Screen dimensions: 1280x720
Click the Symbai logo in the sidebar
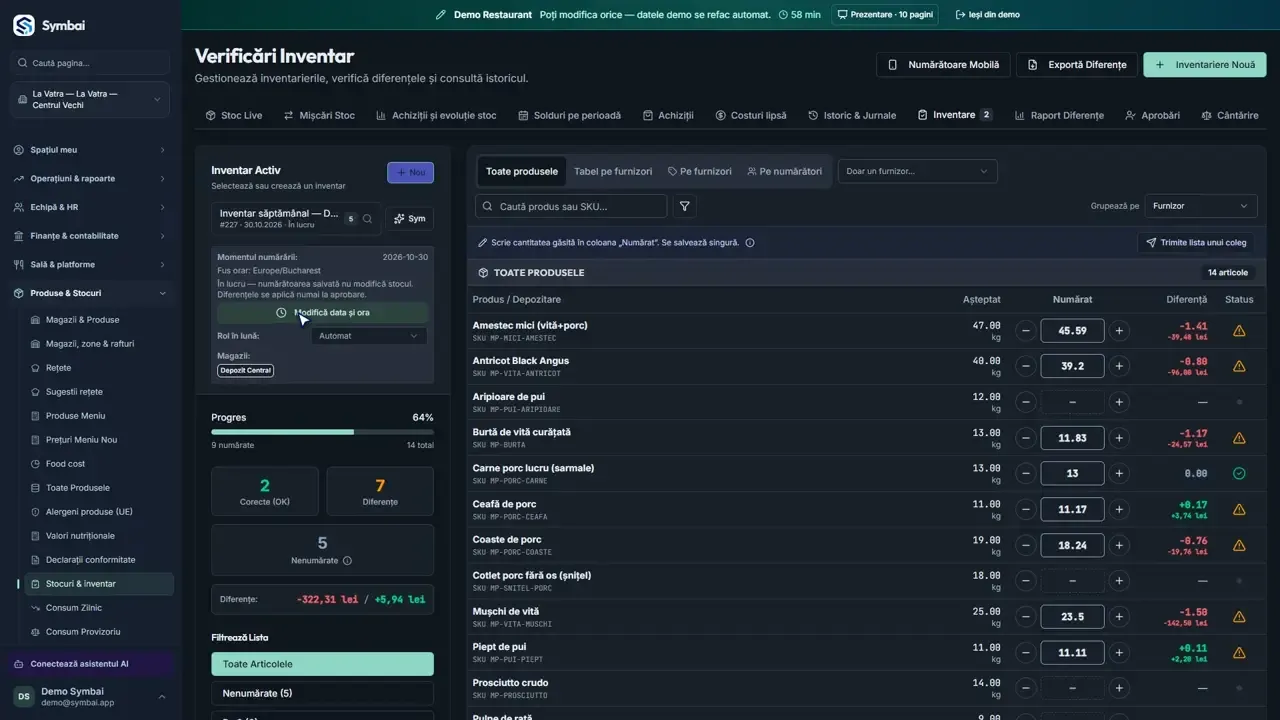(x=24, y=25)
